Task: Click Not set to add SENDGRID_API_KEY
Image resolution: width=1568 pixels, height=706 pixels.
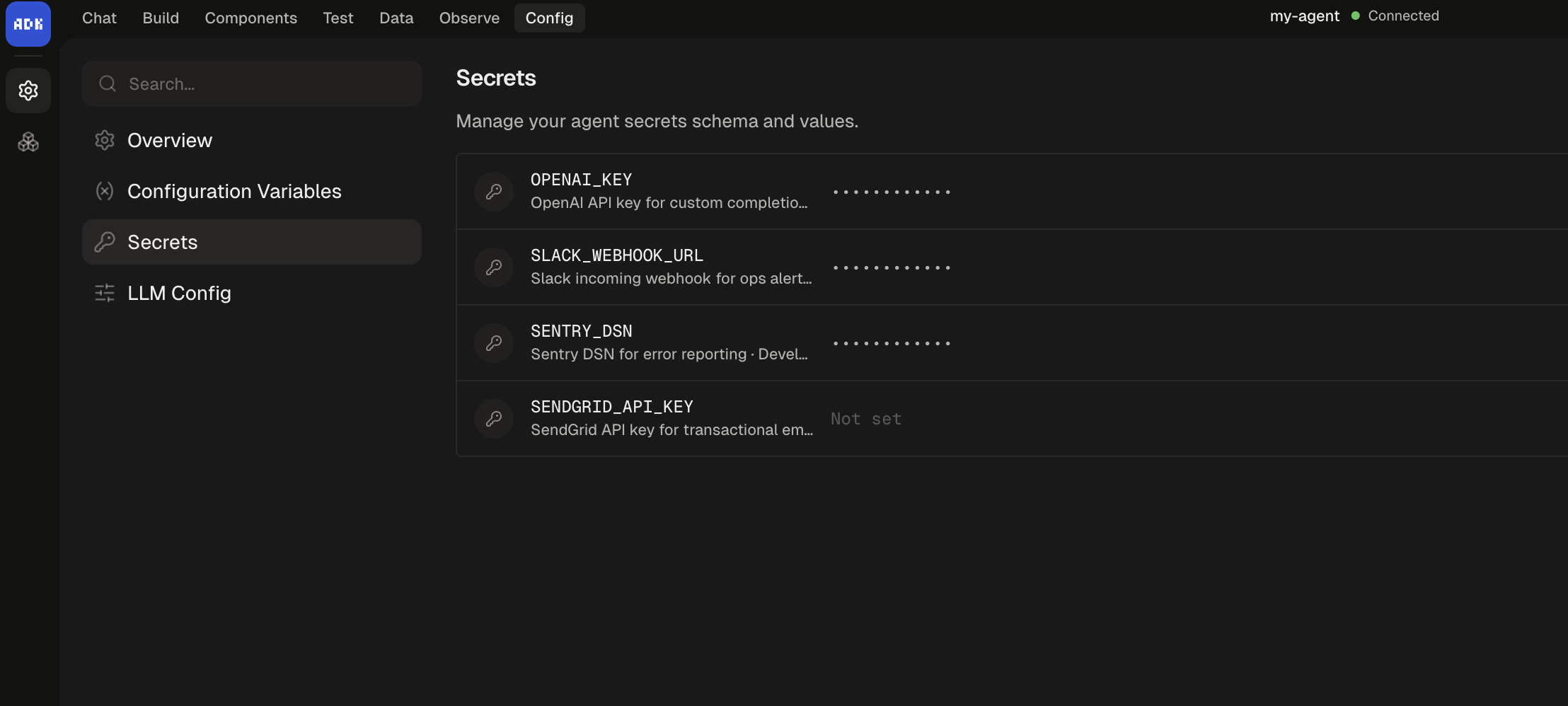Action: pyautogui.click(x=866, y=418)
